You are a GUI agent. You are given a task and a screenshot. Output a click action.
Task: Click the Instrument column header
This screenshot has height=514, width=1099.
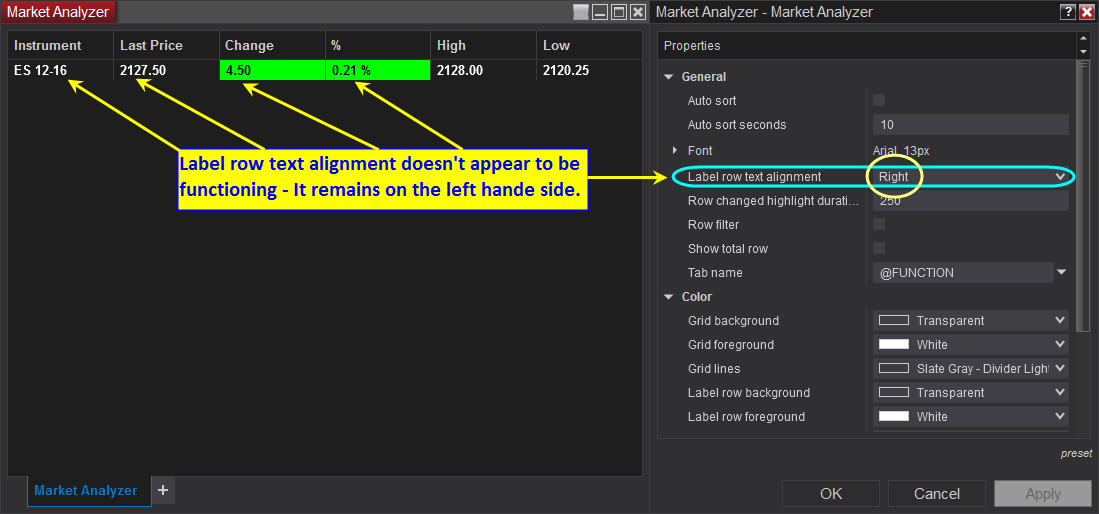pos(61,46)
